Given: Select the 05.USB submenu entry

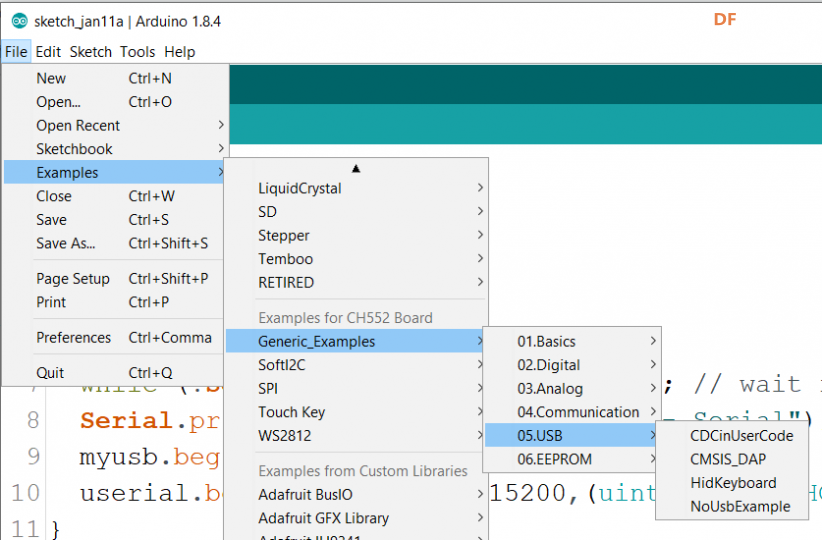Looking at the screenshot, I should click(572, 436).
